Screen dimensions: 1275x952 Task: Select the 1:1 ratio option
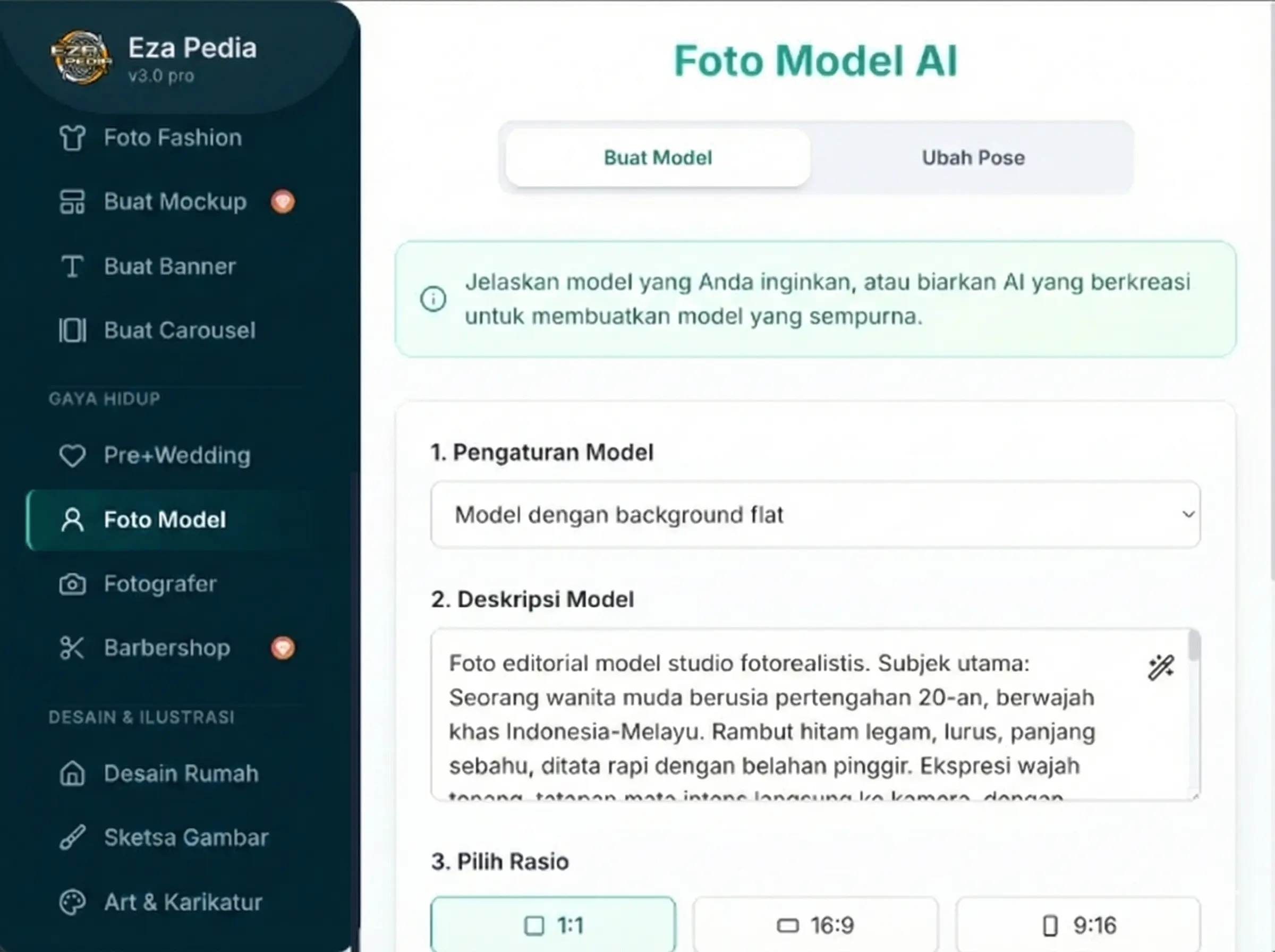[552, 925]
